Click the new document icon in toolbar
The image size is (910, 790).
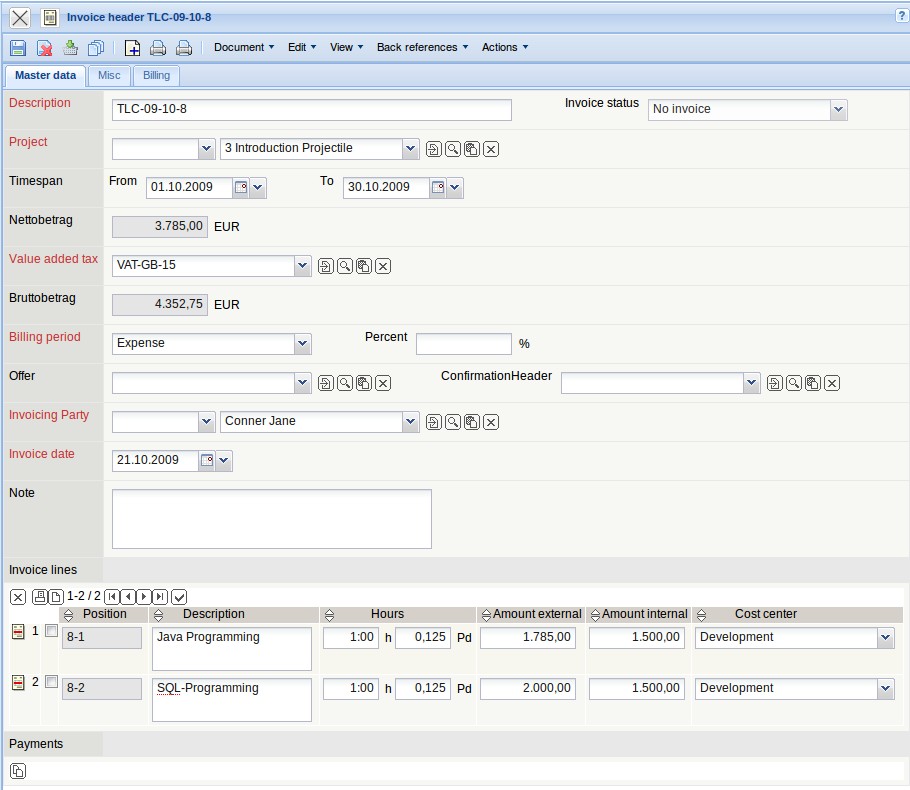tap(132, 48)
